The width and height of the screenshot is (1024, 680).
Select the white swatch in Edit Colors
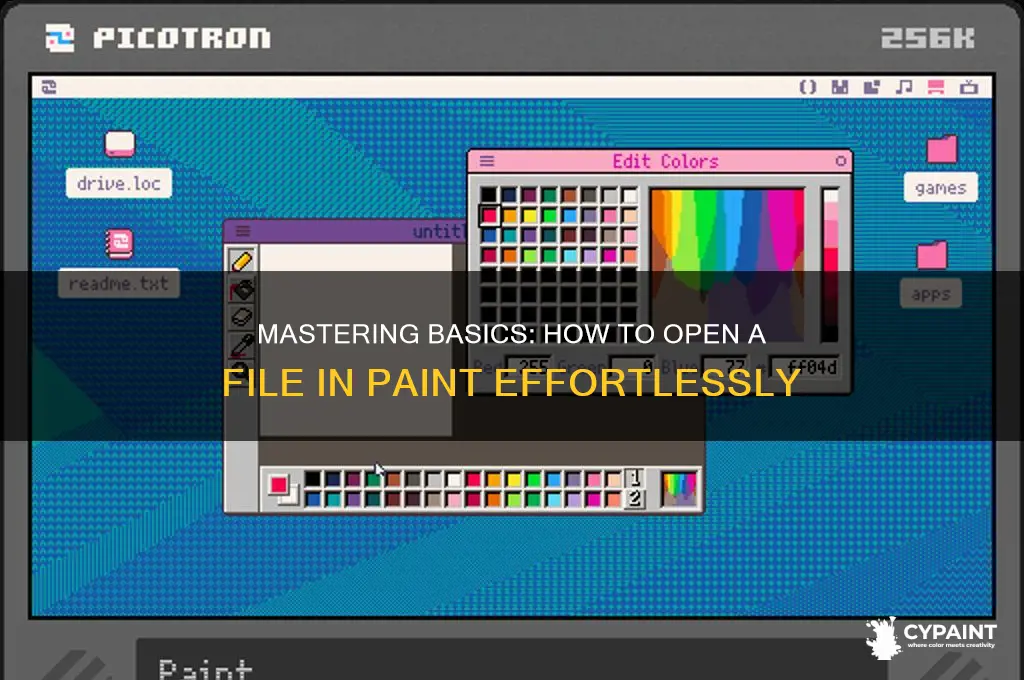630,195
